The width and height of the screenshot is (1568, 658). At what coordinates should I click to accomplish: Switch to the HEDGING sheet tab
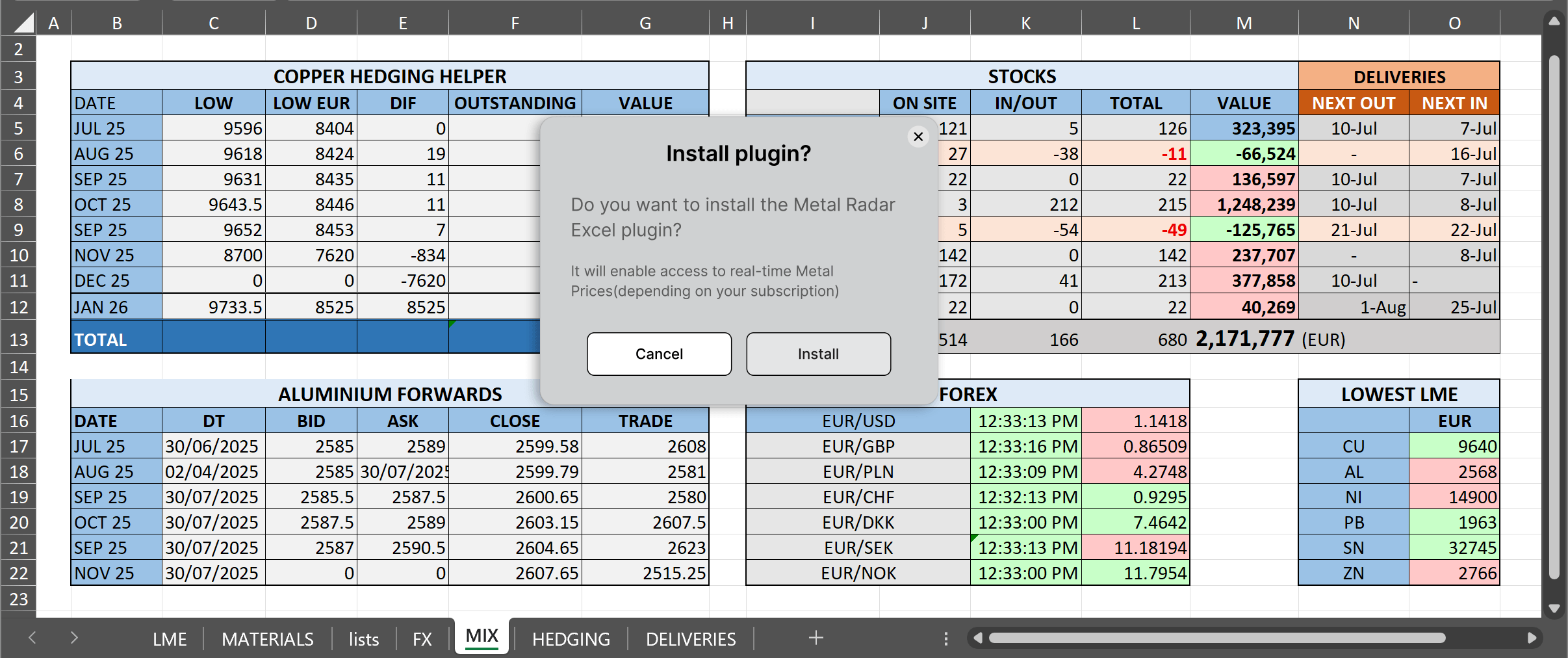click(x=570, y=638)
